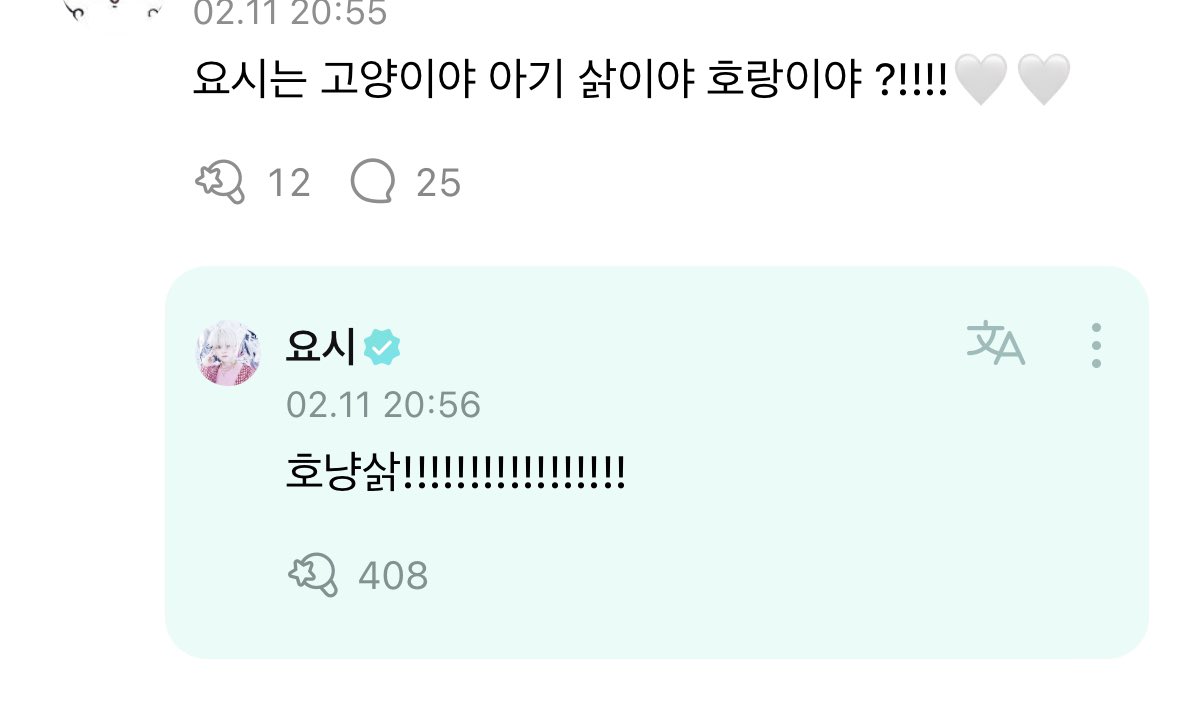Click the cheer count 408
1179x705 pixels.
tap(393, 576)
